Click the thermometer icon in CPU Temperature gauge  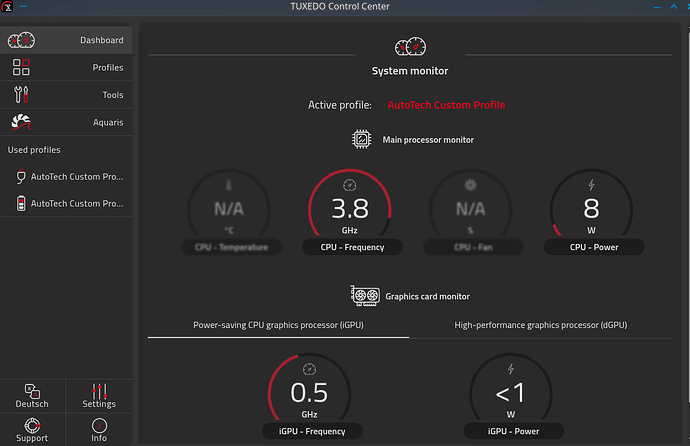tap(229, 185)
